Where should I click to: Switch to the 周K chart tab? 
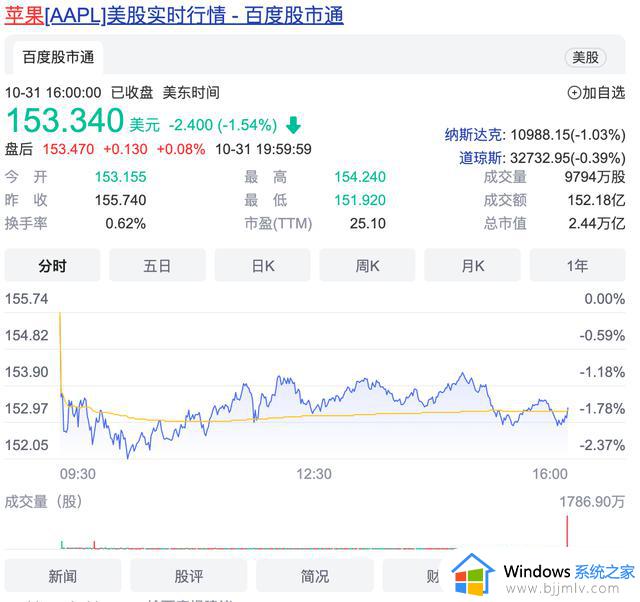(x=367, y=266)
